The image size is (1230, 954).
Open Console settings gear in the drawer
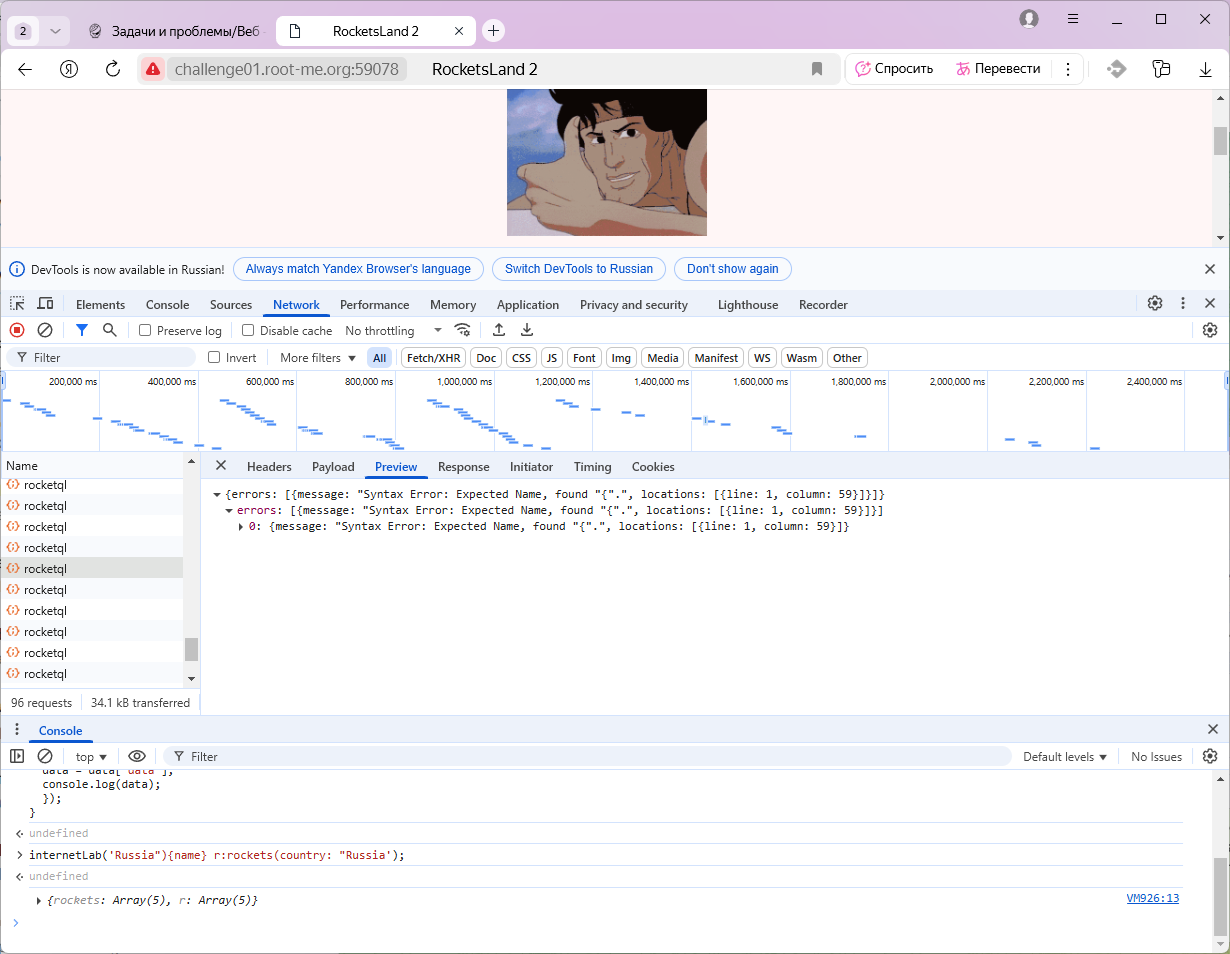[x=1210, y=756]
